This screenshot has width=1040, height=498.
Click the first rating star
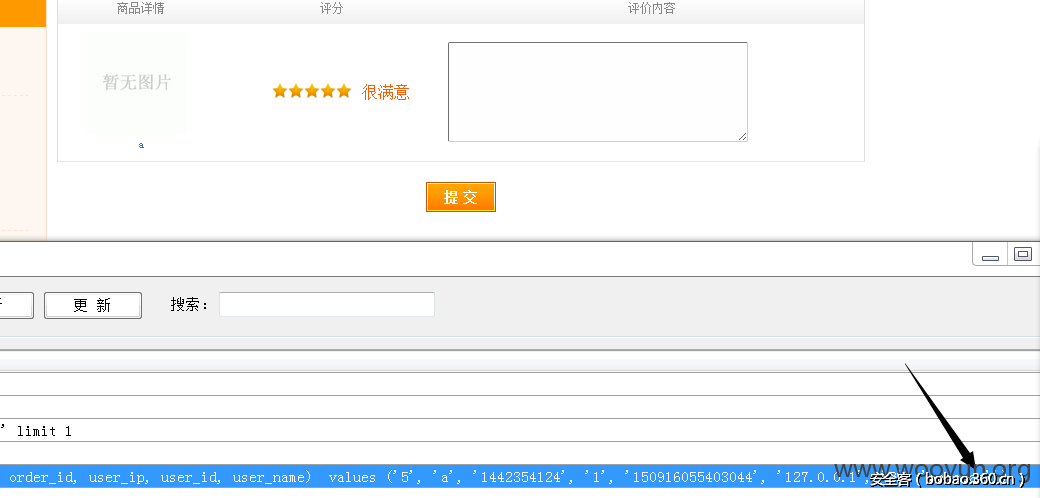pyautogui.click(x=280, y=91)
